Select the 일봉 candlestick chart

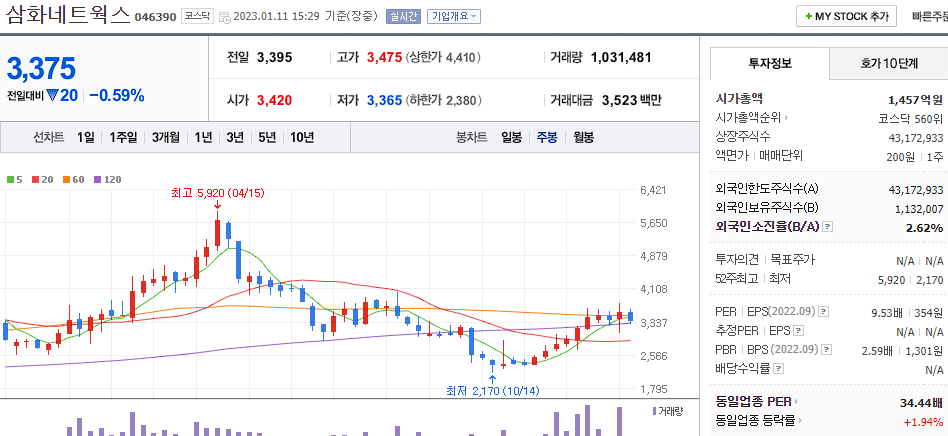511,137
